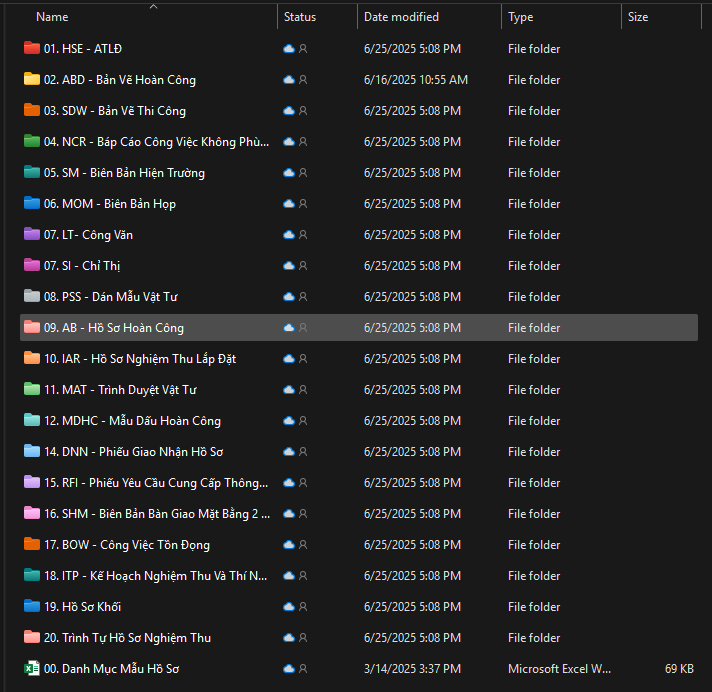This screenshot has height=692, width=712.
Task: Select folder 03. SDW - Bản Vẽ Thi Công
Action: (x=115, y=110)
